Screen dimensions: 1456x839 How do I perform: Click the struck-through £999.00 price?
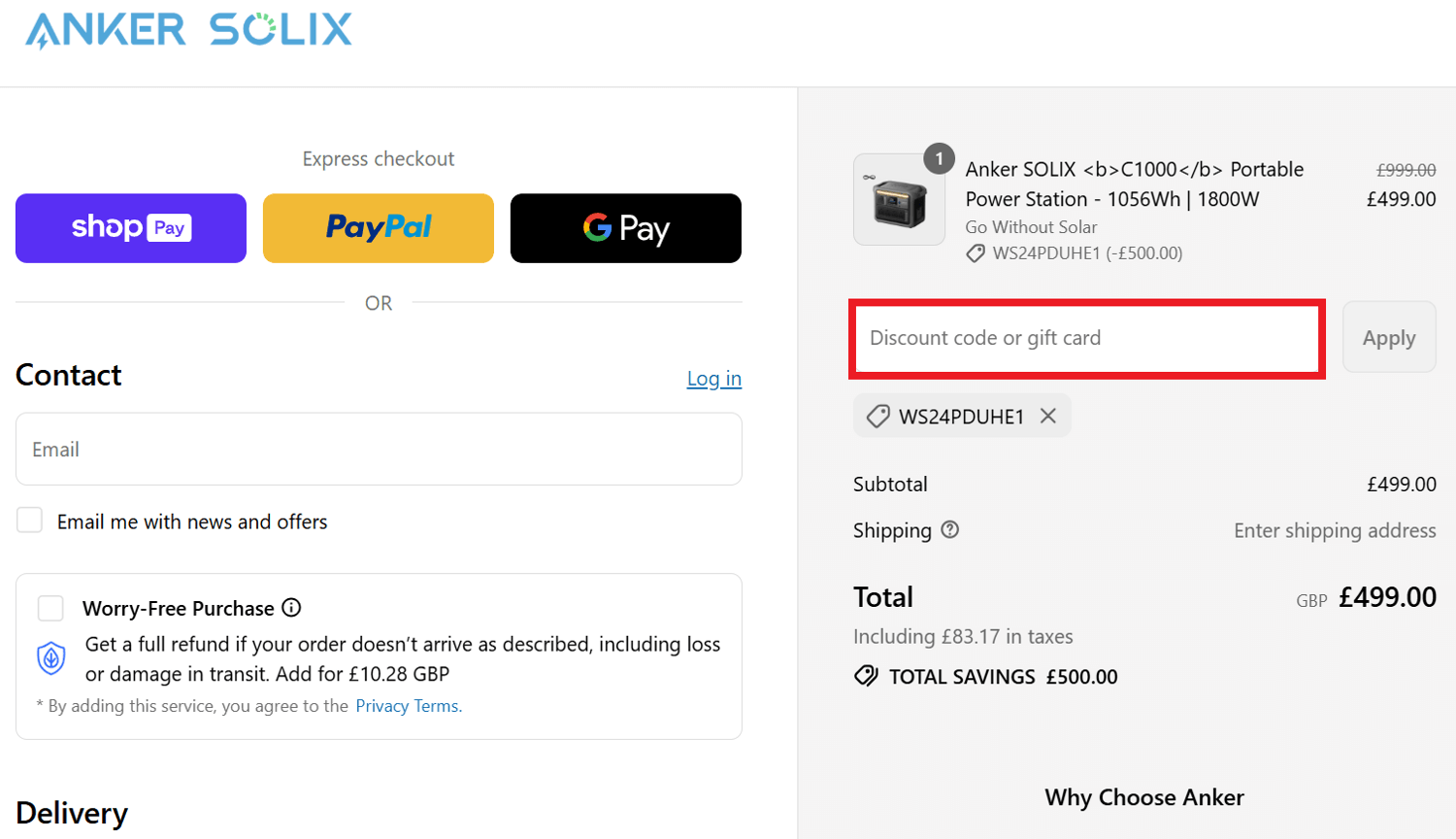[1406, 170]
